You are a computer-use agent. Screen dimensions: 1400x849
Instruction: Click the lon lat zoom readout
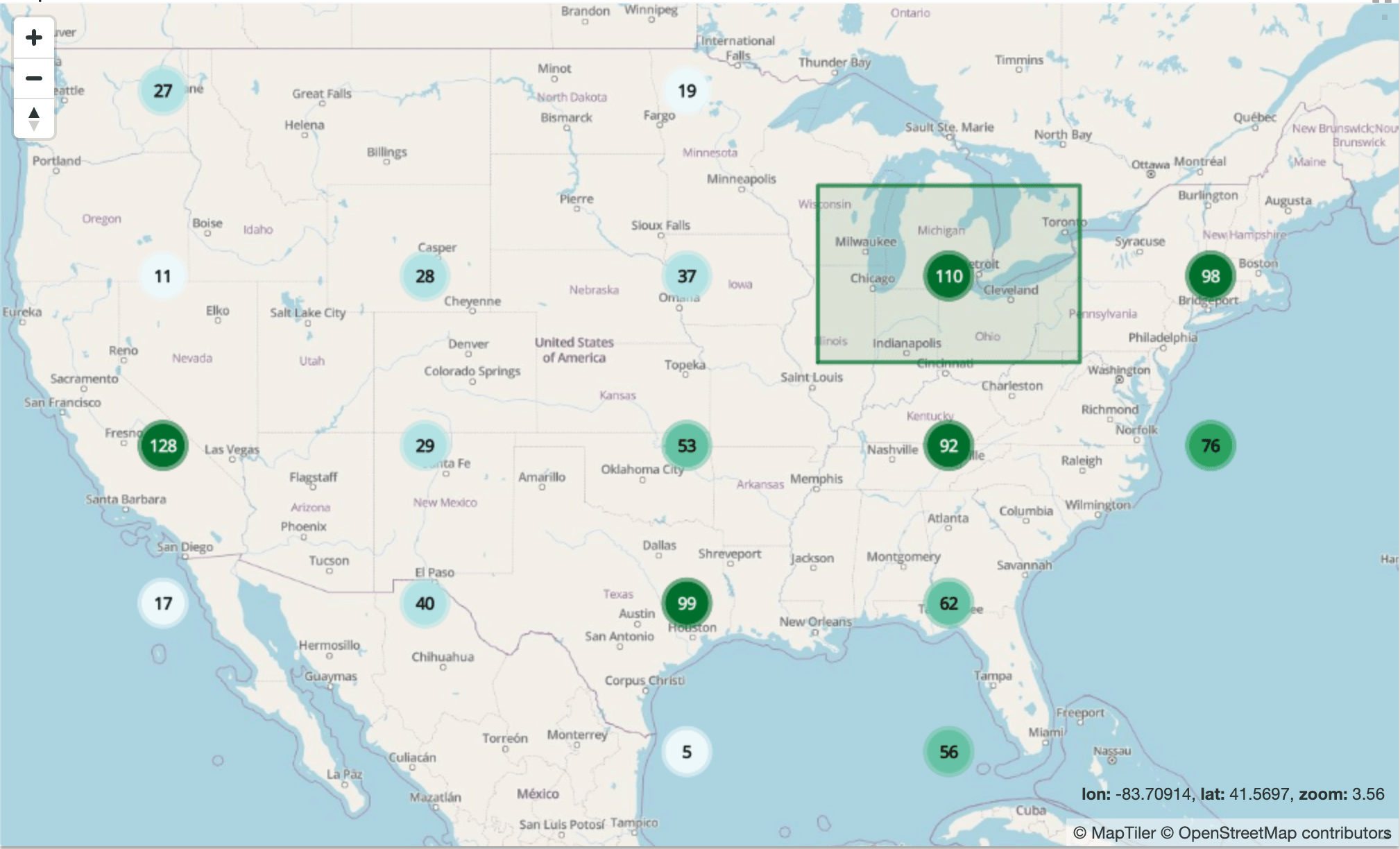1233,794
